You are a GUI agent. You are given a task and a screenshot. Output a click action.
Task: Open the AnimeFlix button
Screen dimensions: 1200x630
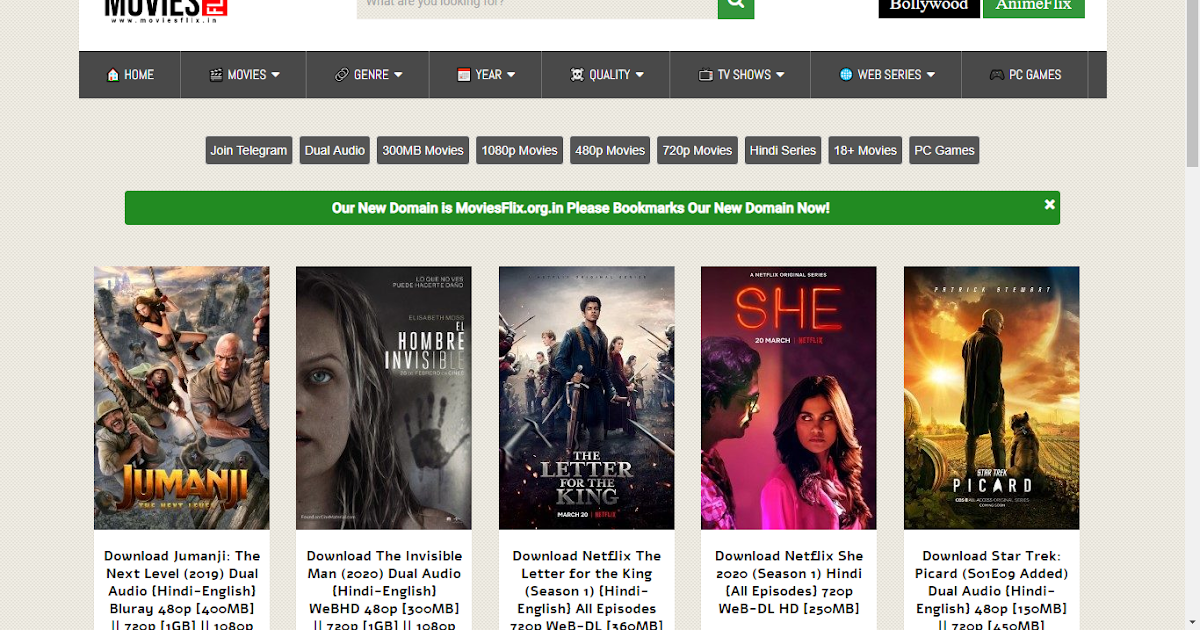click(x=1033, y=8)
